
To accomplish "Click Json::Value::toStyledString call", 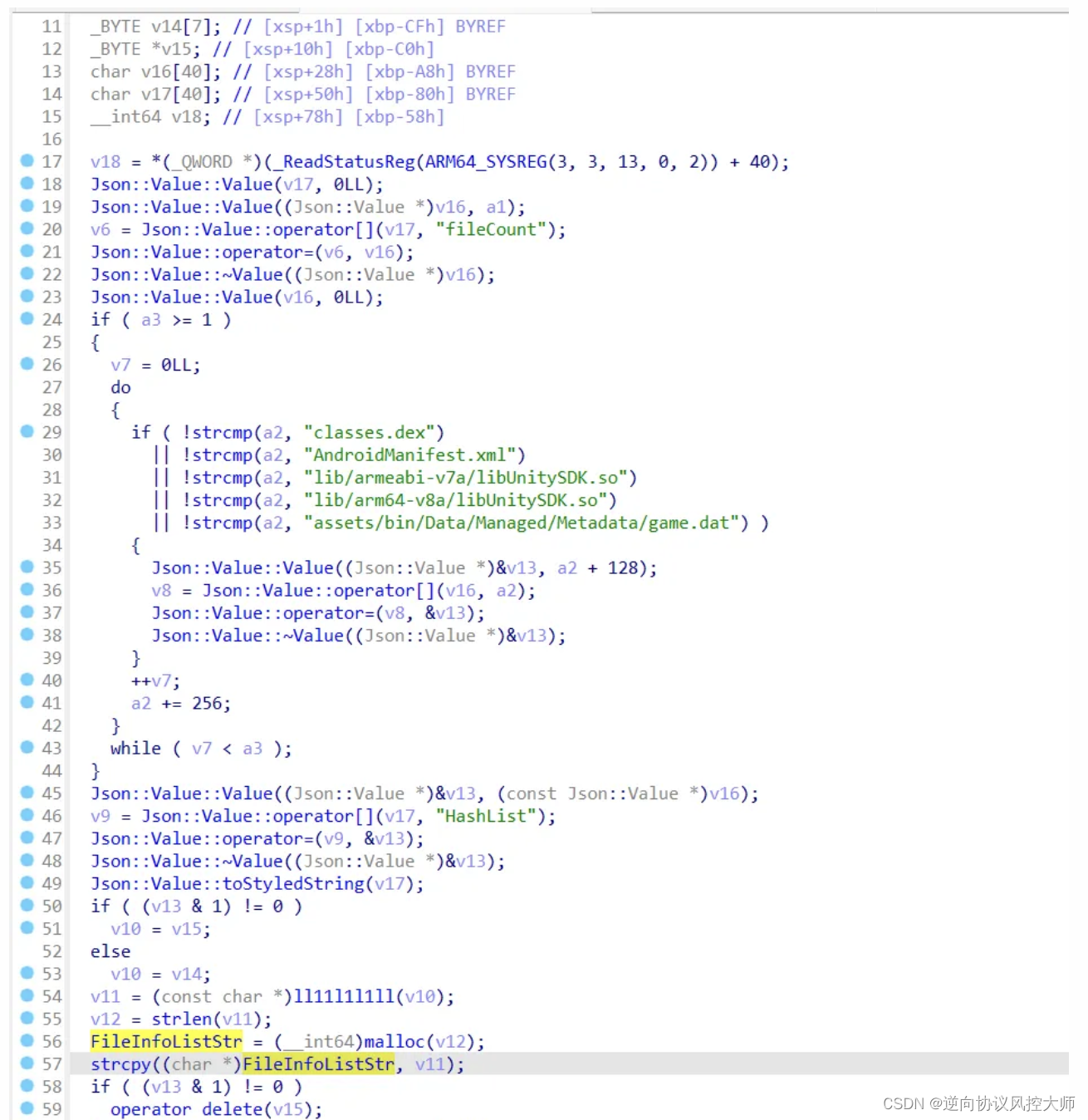I will tap(228, 883).
